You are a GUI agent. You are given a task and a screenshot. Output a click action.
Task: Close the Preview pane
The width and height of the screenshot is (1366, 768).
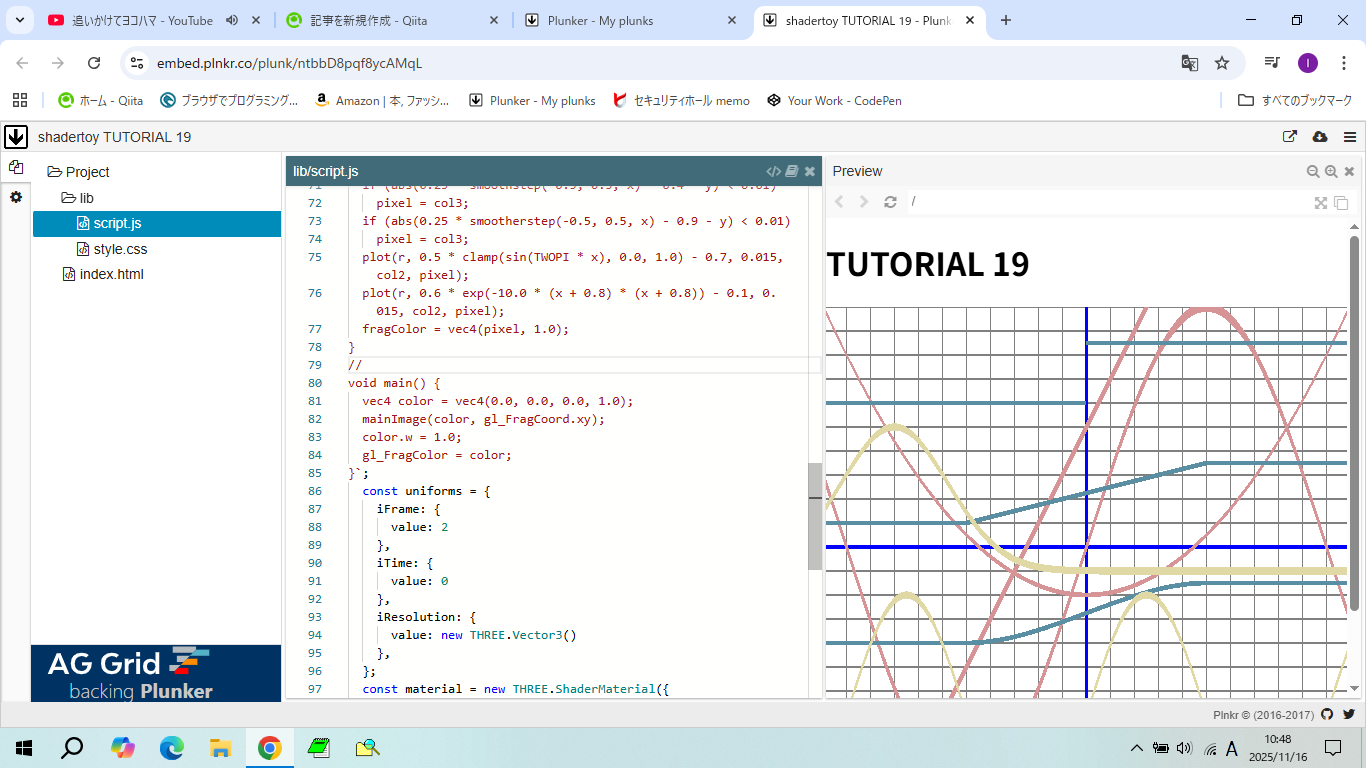(1349, 171)
